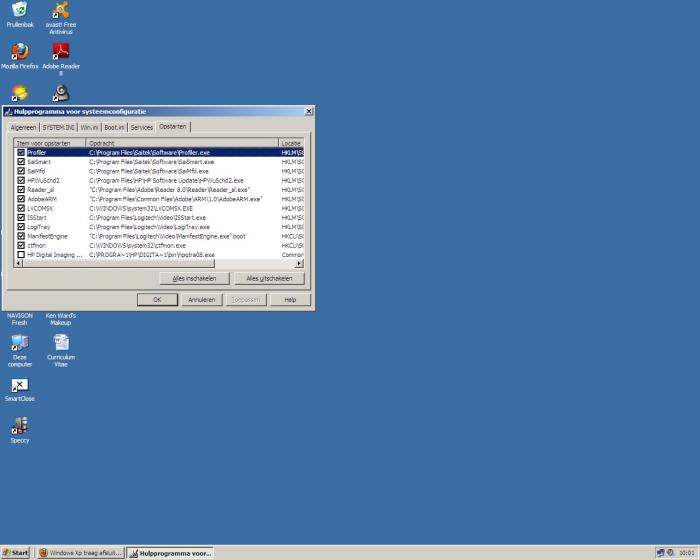Image resolution: width=700 pixels, height=560 pixels.
Task: Click the horizontal scrollbar left arrow
Action: [18, 263]
